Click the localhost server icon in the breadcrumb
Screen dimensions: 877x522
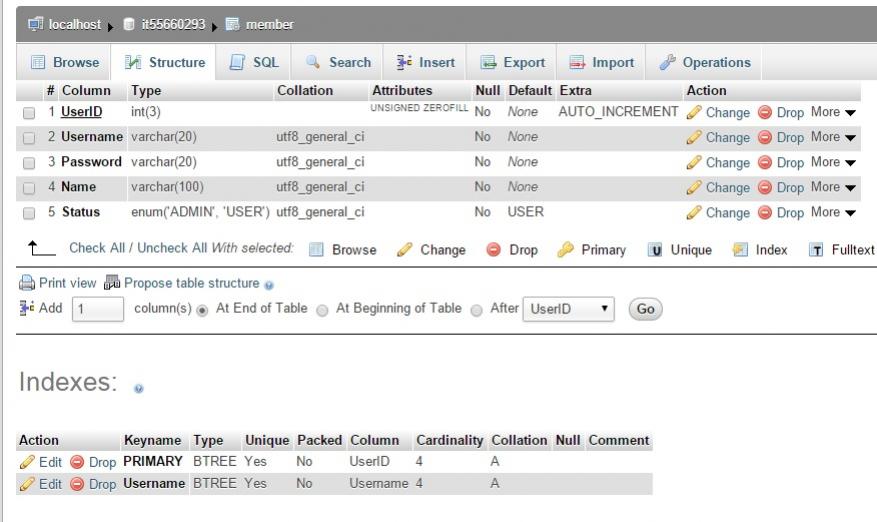[x=35, y=24]
